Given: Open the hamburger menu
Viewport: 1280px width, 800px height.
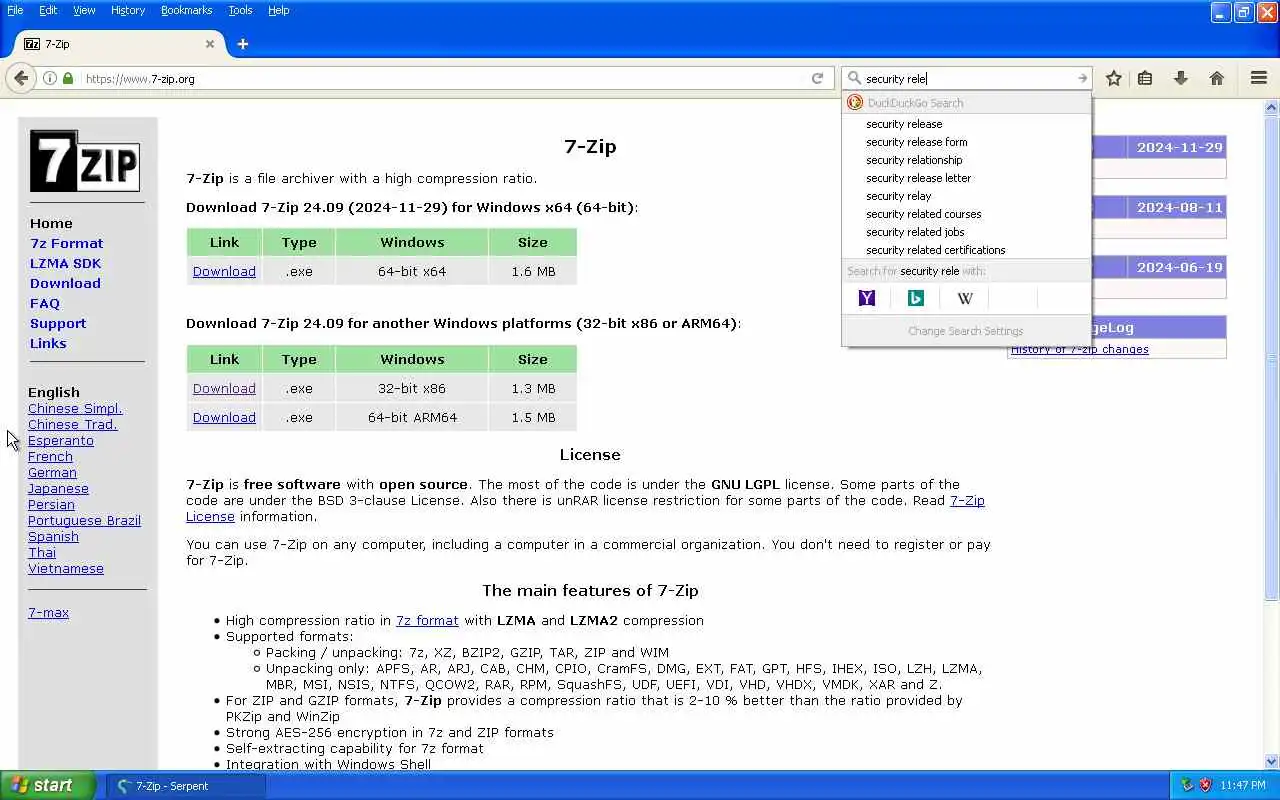Looking at the screenshot, I should tap(1259, 78).
